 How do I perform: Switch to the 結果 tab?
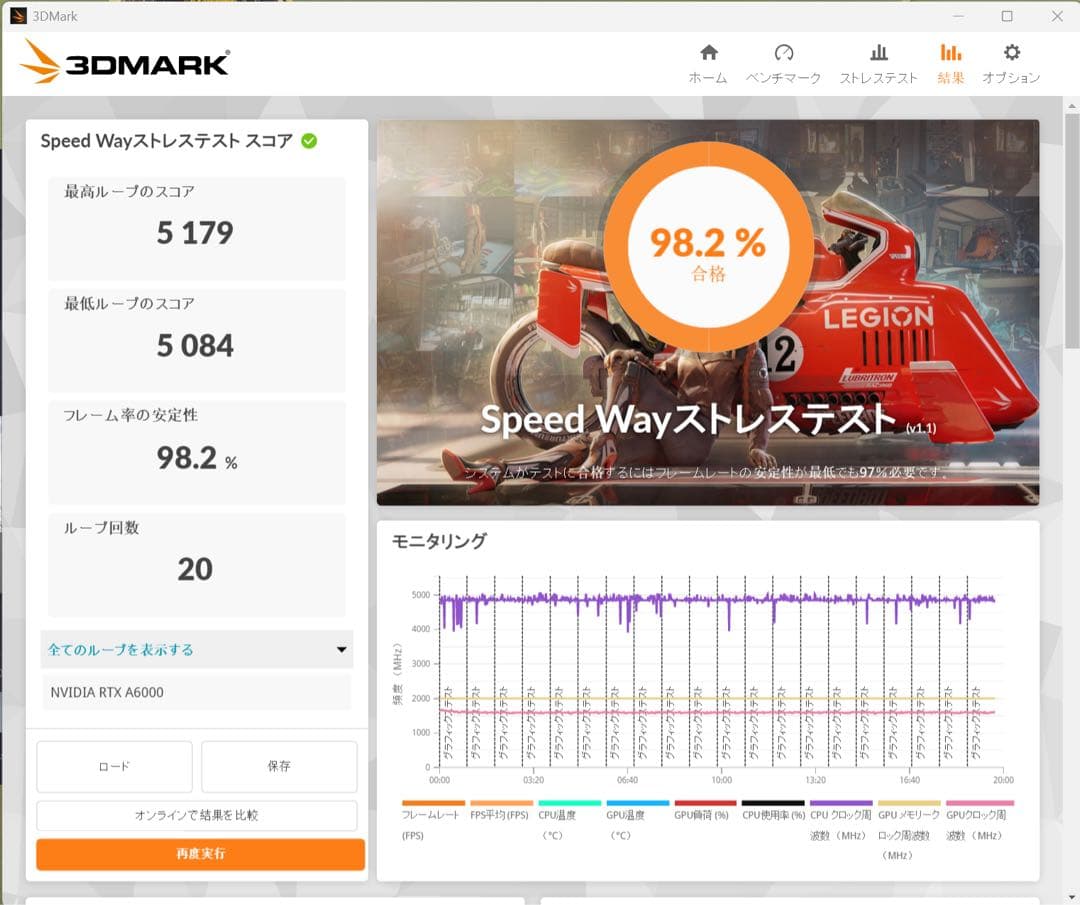click(x=950, y=60)
